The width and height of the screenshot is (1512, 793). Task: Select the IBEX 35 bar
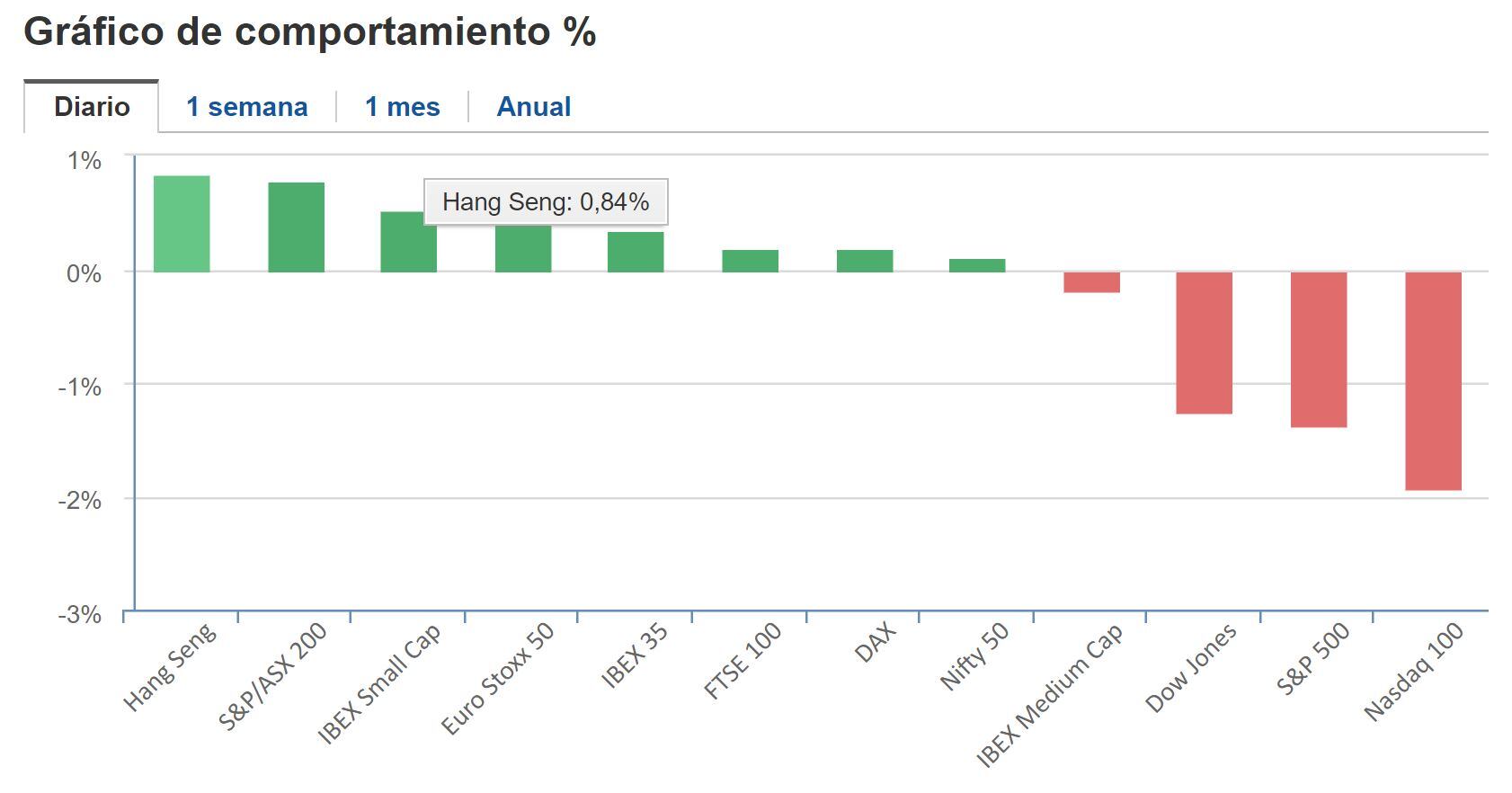(x=636, y=252)
